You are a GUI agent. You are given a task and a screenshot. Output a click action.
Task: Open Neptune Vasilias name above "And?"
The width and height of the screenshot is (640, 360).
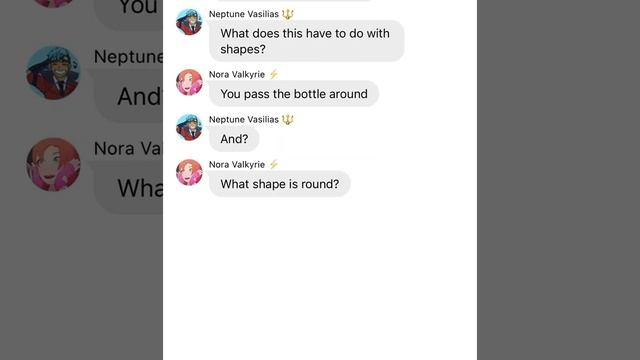pos(244,120)
